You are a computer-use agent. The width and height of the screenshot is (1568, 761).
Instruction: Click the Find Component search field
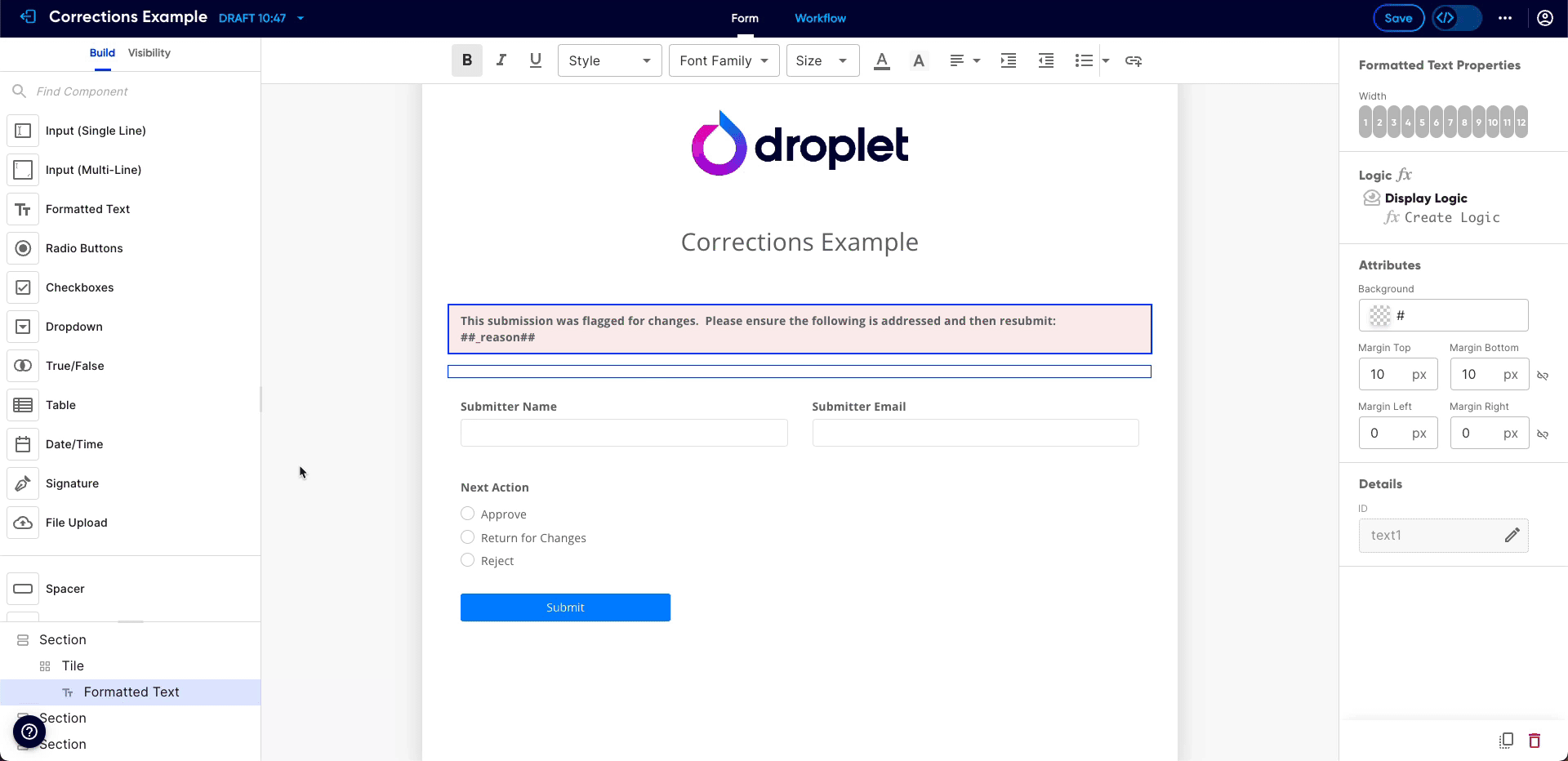pos(131,91)
